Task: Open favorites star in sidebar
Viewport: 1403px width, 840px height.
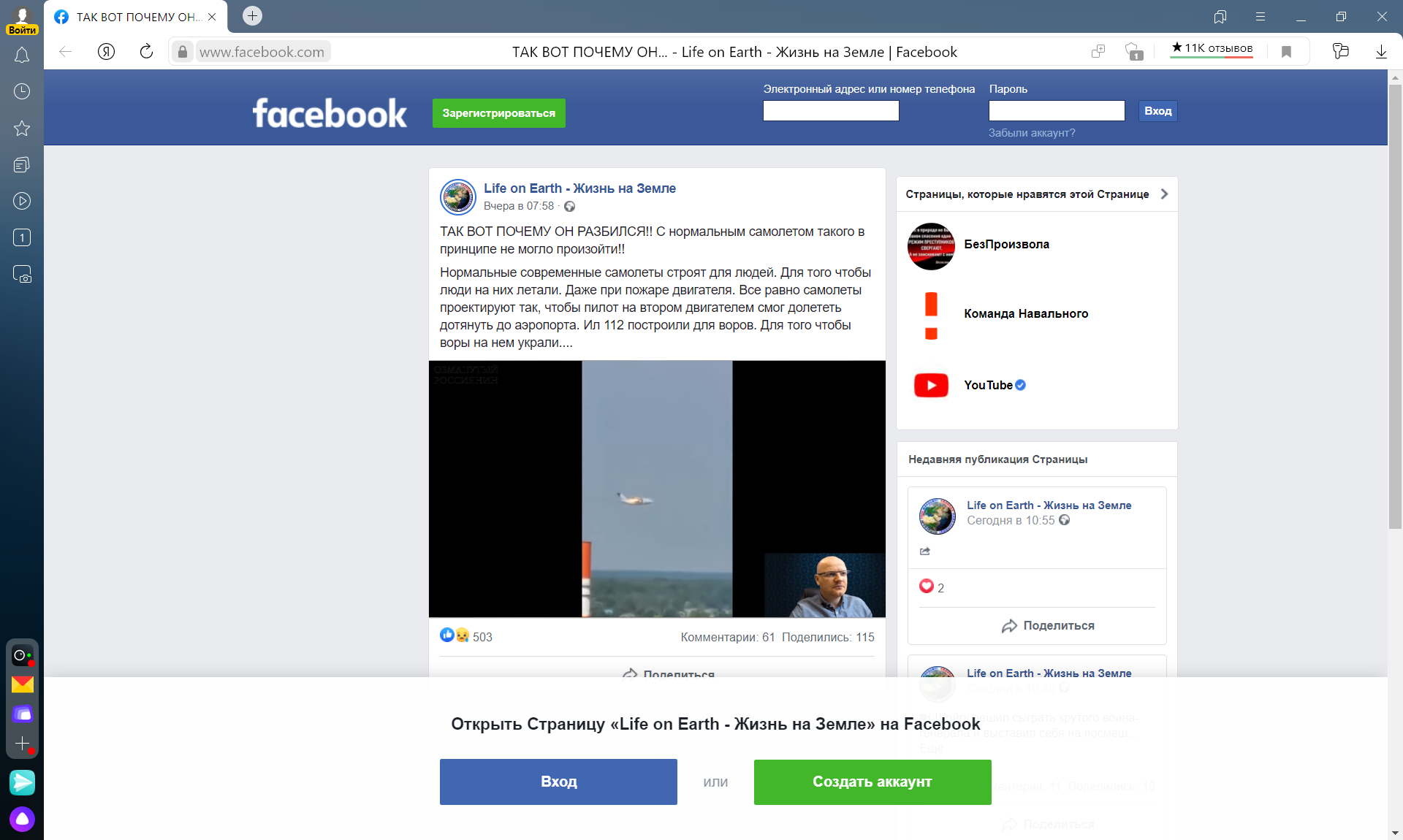Action: click(x=22, y=129)
